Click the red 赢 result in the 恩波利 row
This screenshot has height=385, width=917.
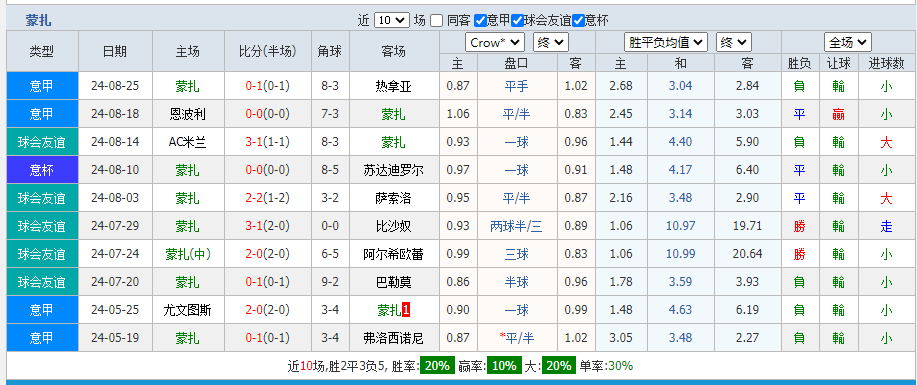tap(838, 114)
